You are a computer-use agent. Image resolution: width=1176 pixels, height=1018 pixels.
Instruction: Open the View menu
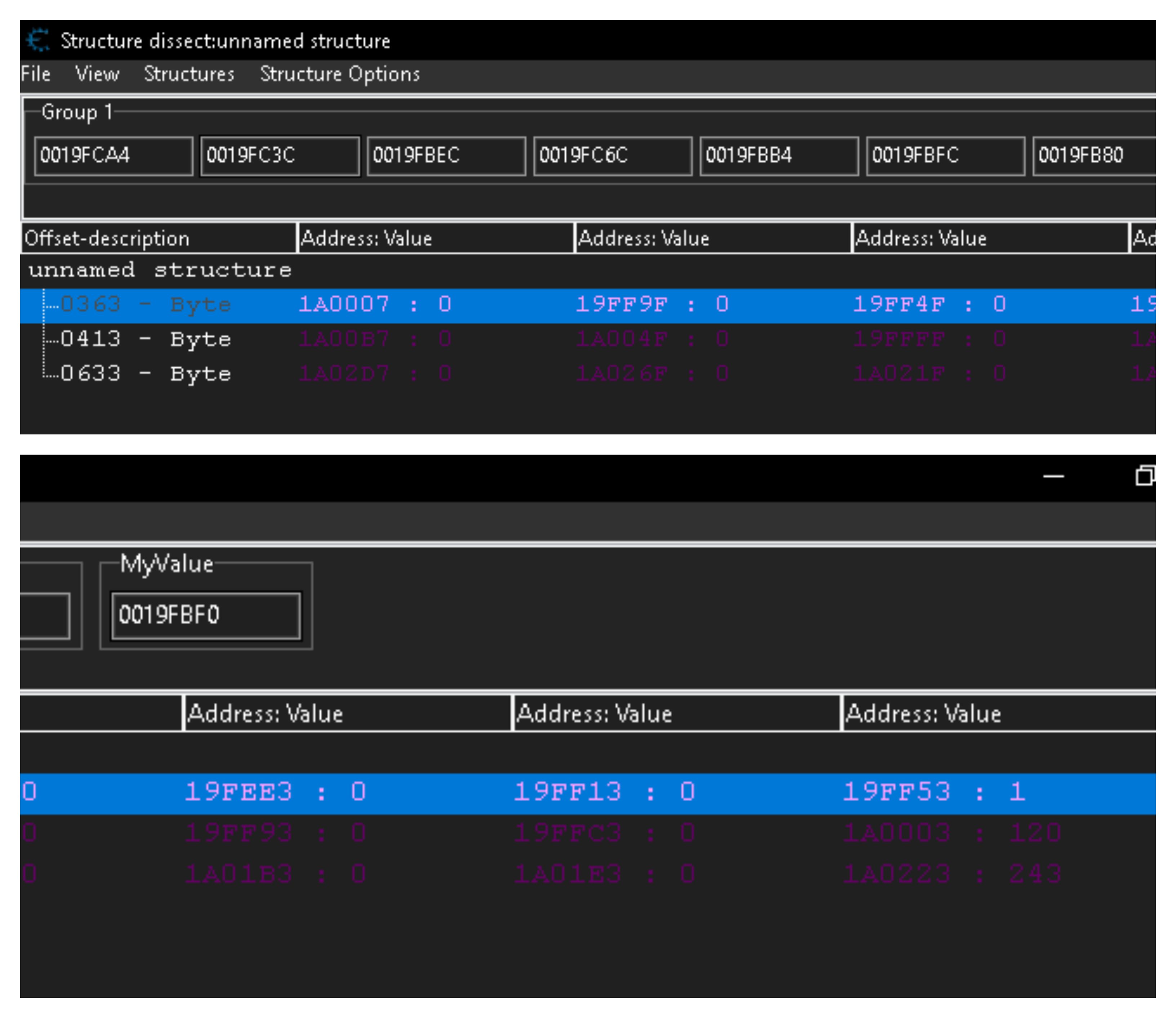(x=97, y=75)
